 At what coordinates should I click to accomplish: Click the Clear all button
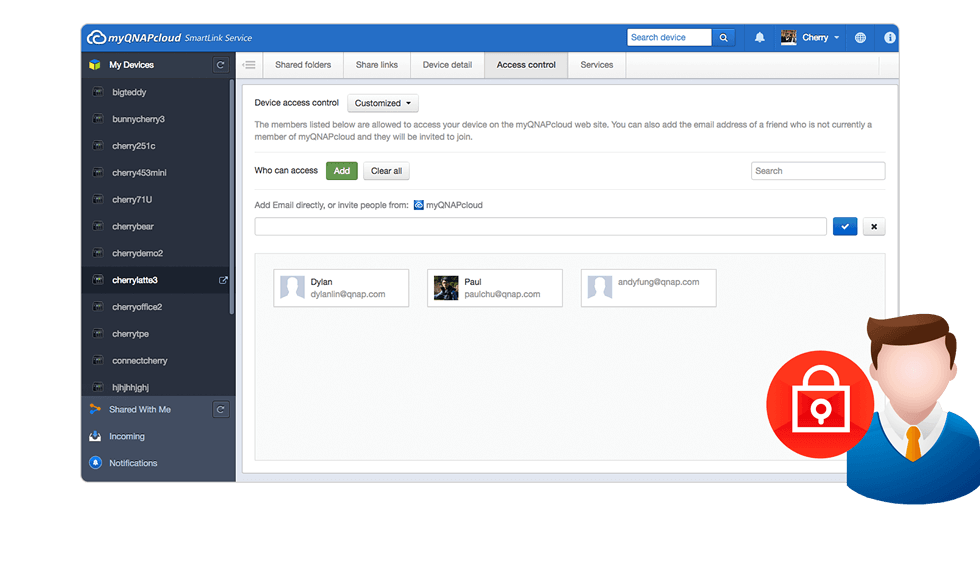tap(386, 171)
